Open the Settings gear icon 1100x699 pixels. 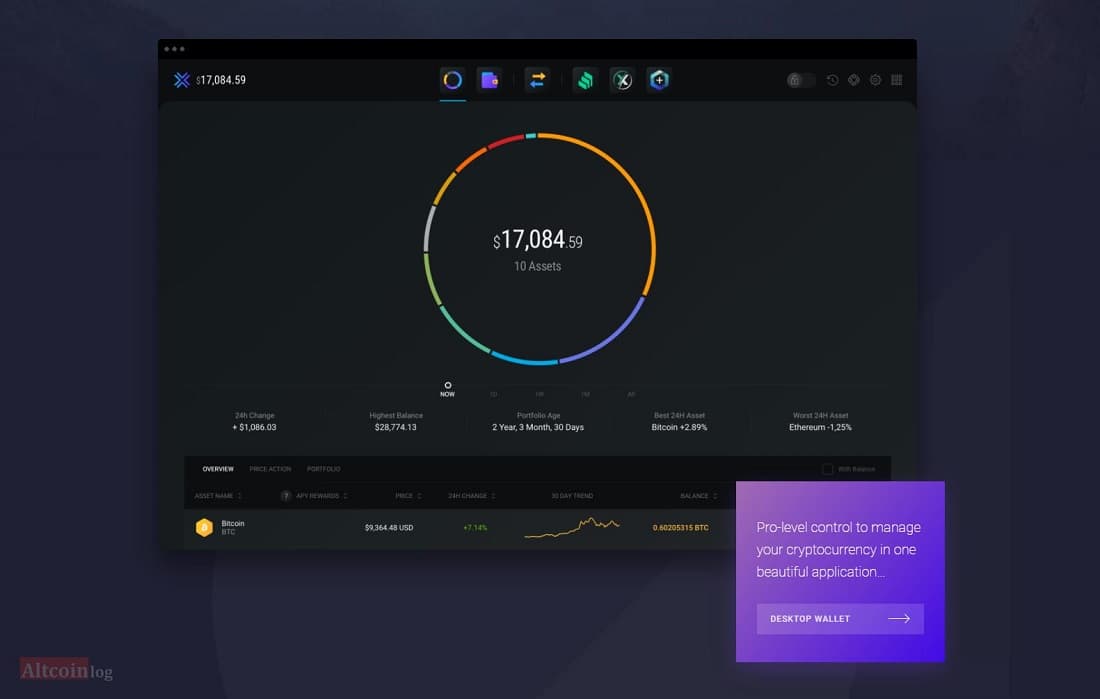pos(876,80)
